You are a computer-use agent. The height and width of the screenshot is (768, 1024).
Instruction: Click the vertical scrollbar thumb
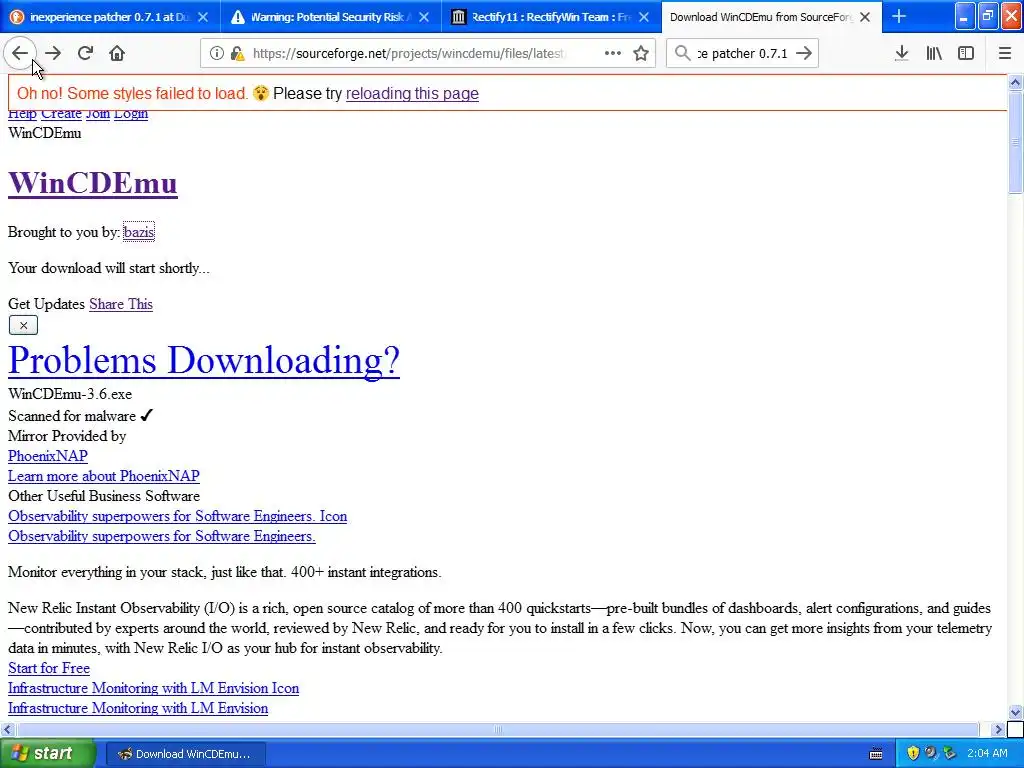pyautogui.click(x=1015, y=142)
